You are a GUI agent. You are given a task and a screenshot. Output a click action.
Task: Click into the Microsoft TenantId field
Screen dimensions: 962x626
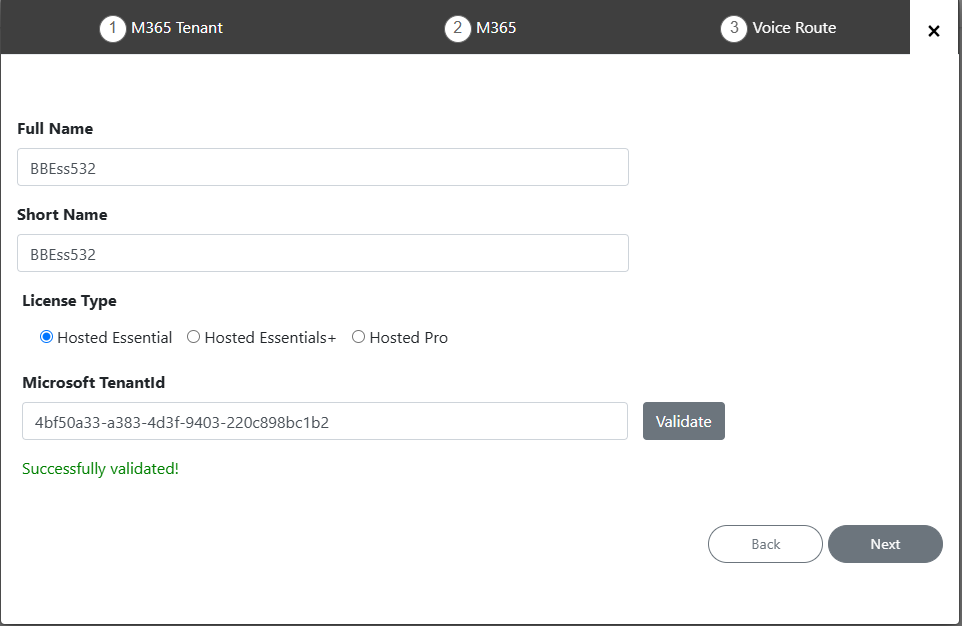pyautogui.click(x=325, y=421)
